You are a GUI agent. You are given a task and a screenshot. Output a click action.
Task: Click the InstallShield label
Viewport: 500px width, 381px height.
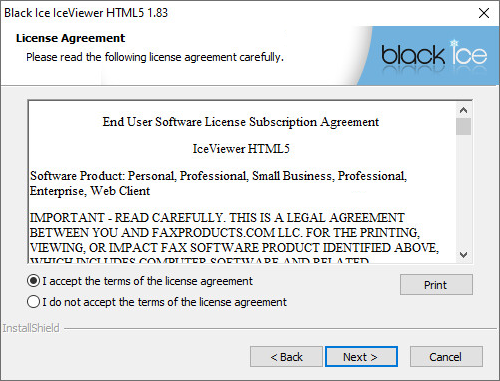[31, 328]
